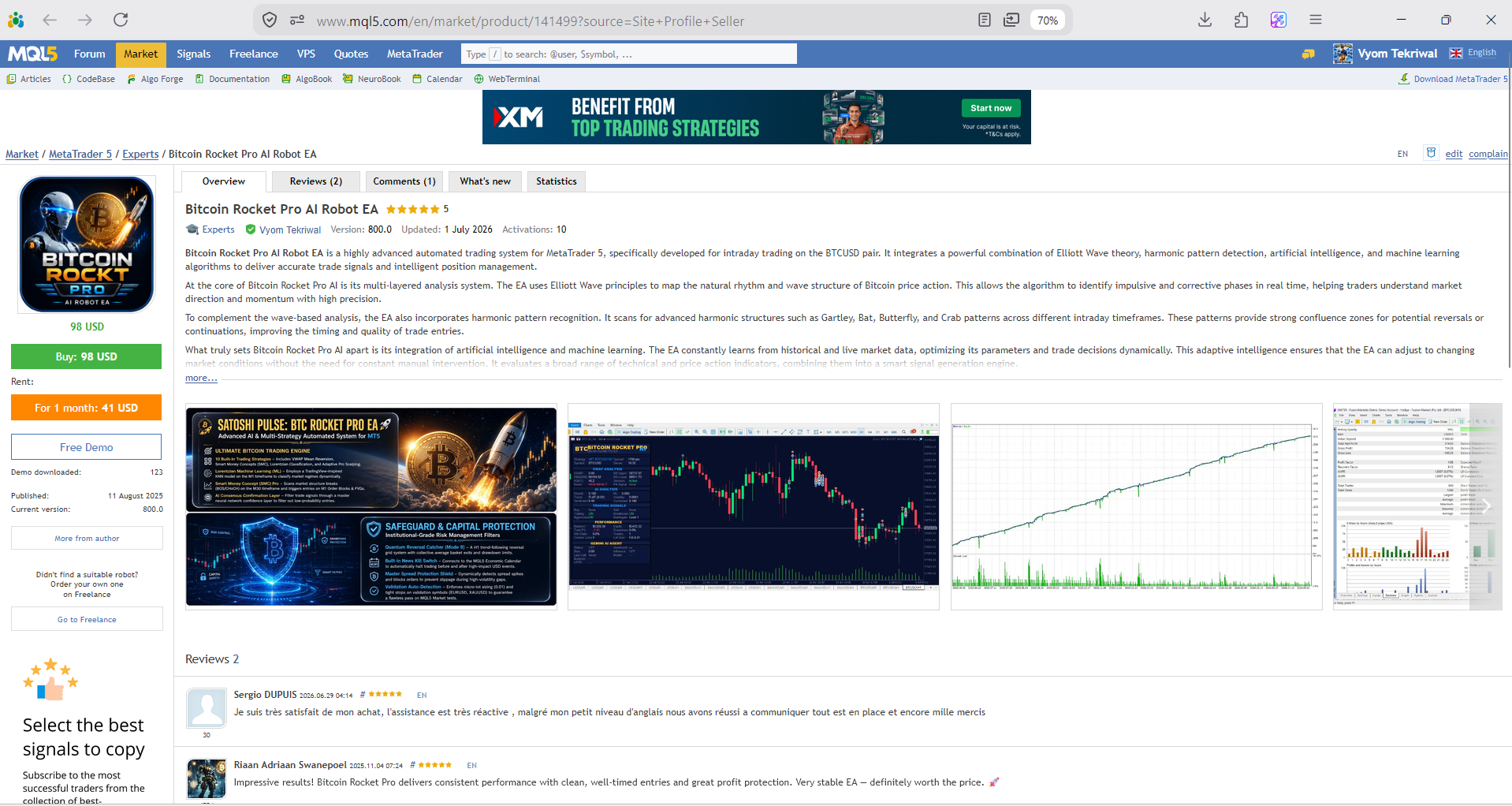Screen dimensions: 1512x806
Task: Open the Forum menu
Action: tap(90, 54)
